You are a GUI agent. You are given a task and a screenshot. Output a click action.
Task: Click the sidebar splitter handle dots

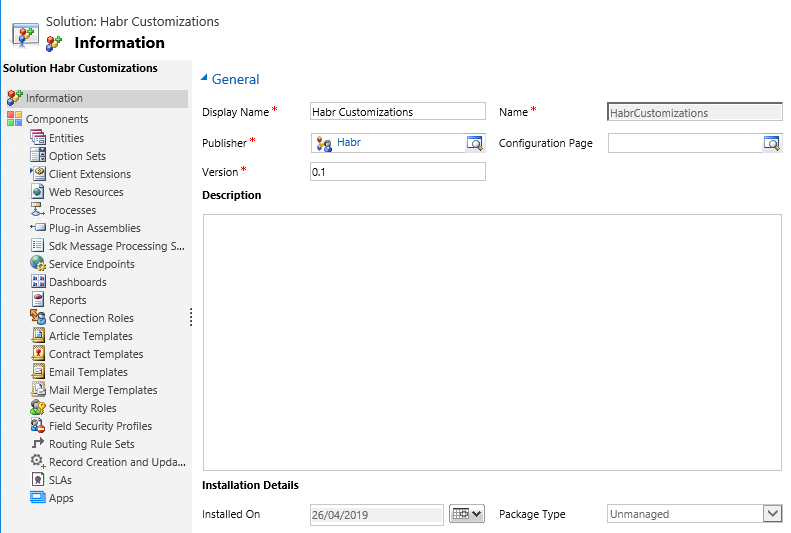[191, 317]
